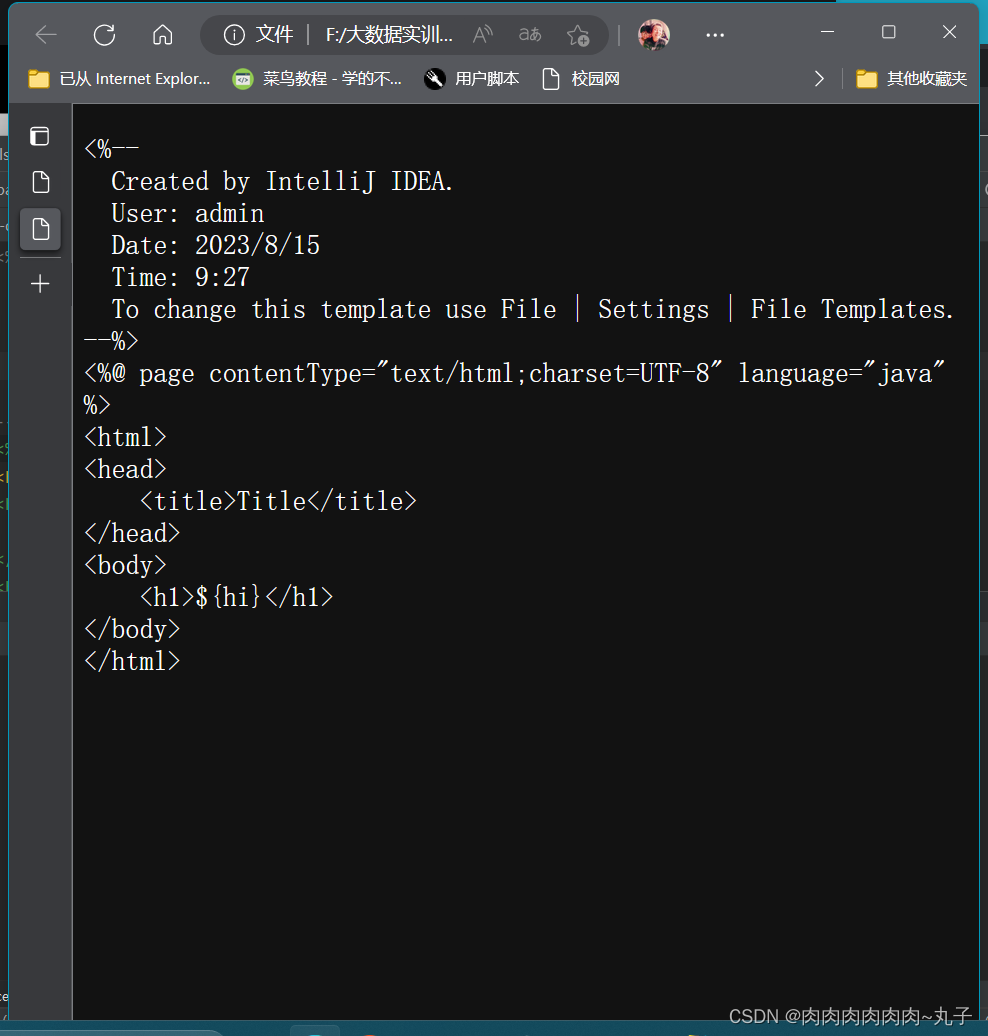
Task: Open the browser home page
Action: (x=162, y=34)
